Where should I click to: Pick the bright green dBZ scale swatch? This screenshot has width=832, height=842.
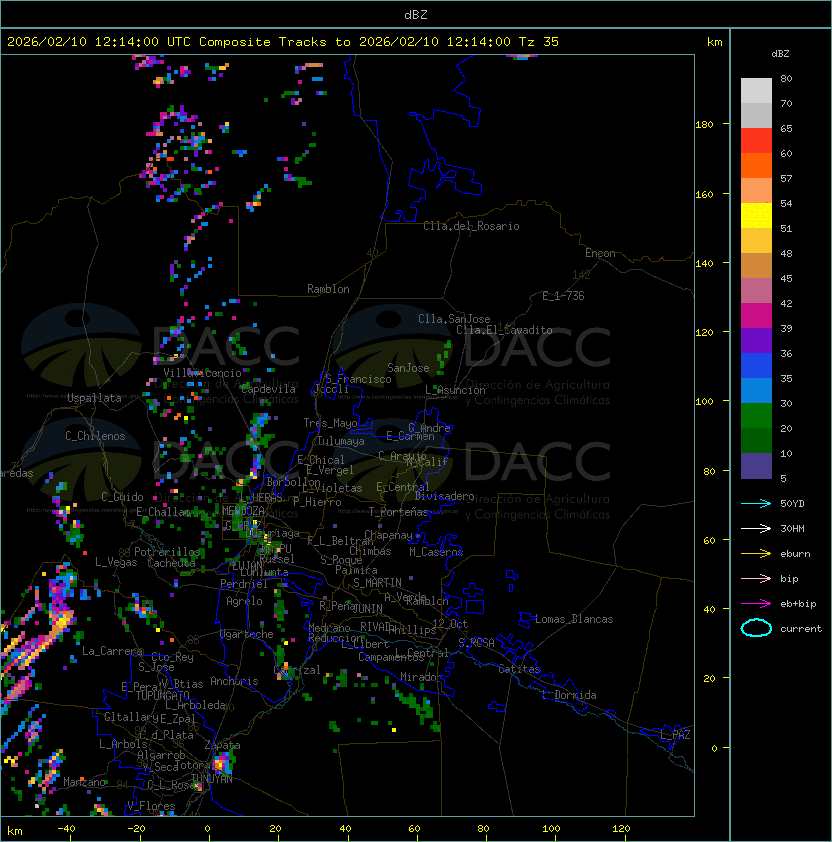pyautogui.click(x=756, y=415)
